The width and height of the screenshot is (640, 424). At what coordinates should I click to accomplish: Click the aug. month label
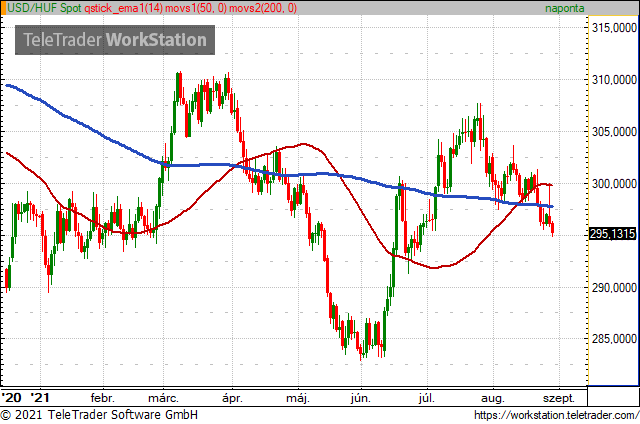[x=493, y=398]
